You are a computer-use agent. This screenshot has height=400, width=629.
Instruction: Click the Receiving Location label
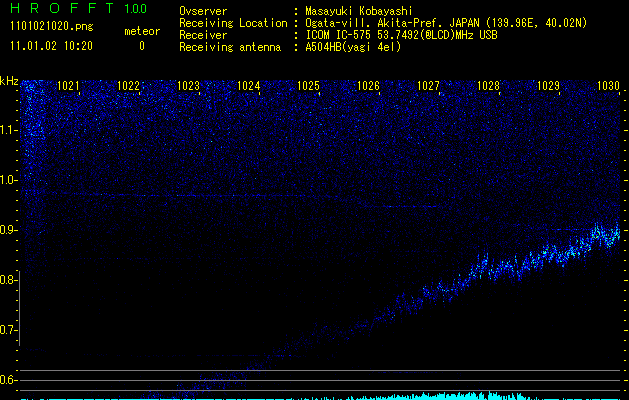point(233,23)
